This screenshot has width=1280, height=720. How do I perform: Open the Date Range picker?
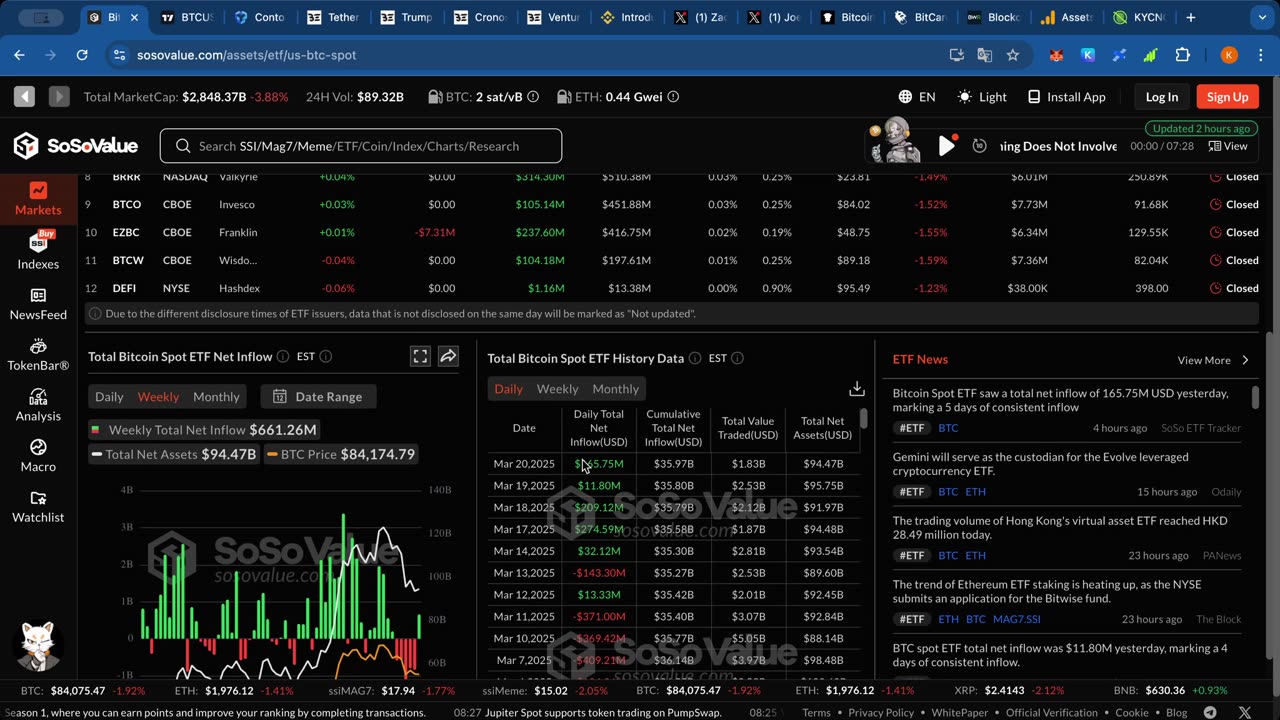click(318, 397)
